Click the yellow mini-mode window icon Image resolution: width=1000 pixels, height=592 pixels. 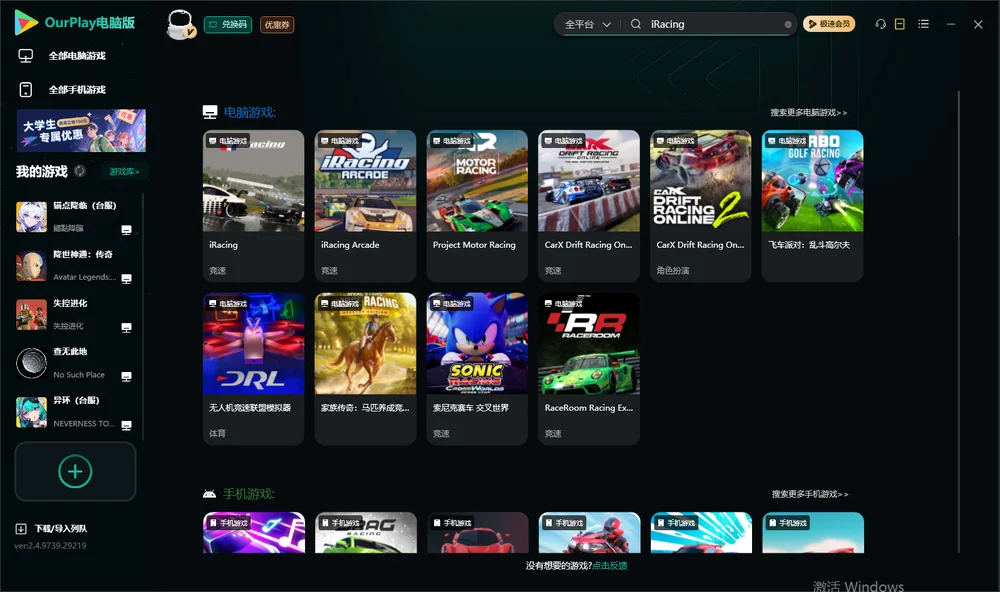899,24
